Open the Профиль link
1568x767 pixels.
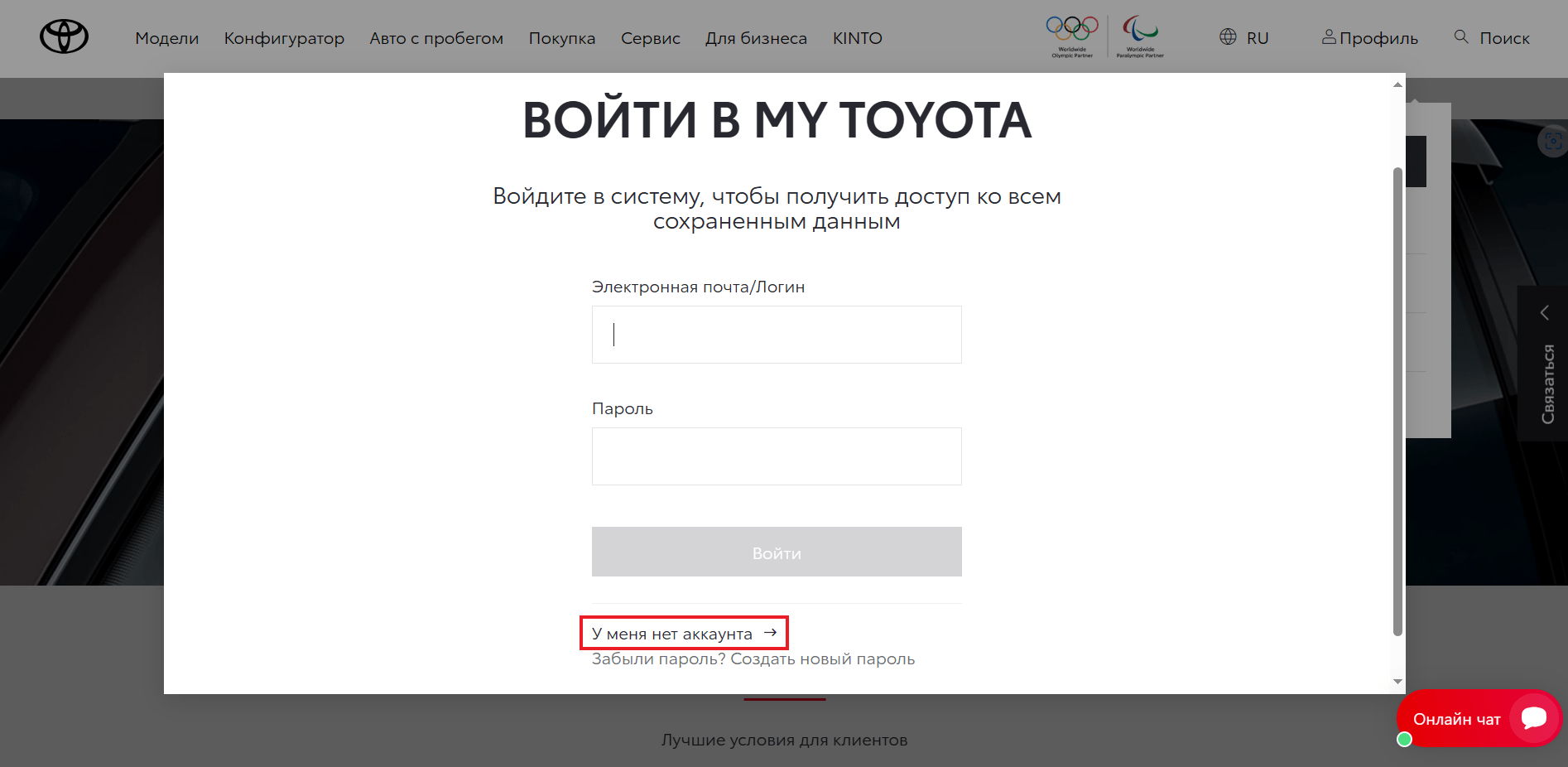1378,38
